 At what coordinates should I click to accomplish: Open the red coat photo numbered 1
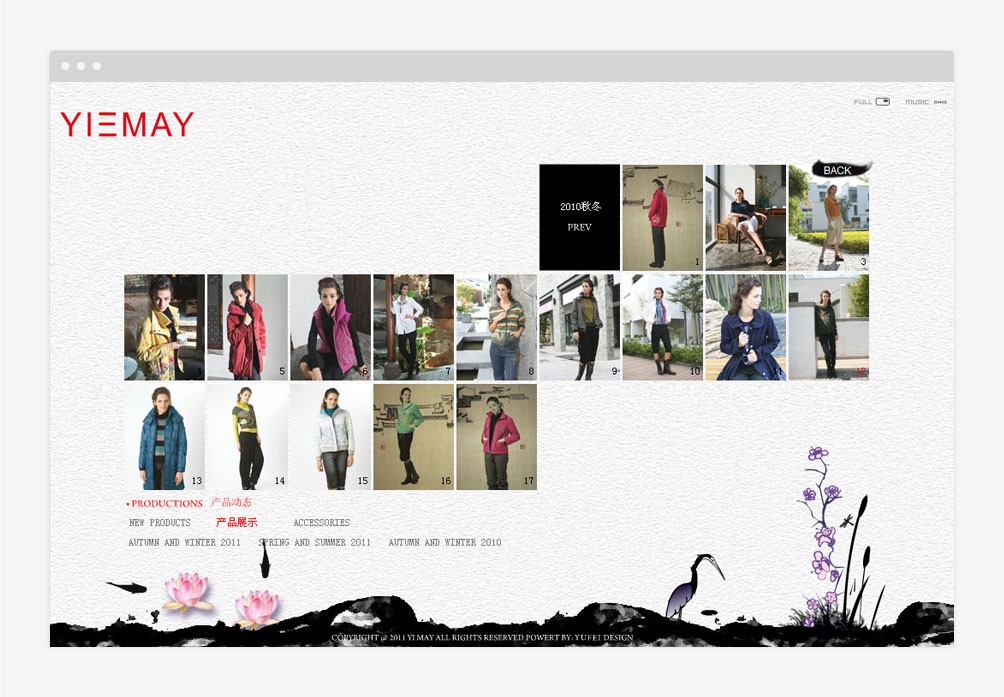[662, 217]
